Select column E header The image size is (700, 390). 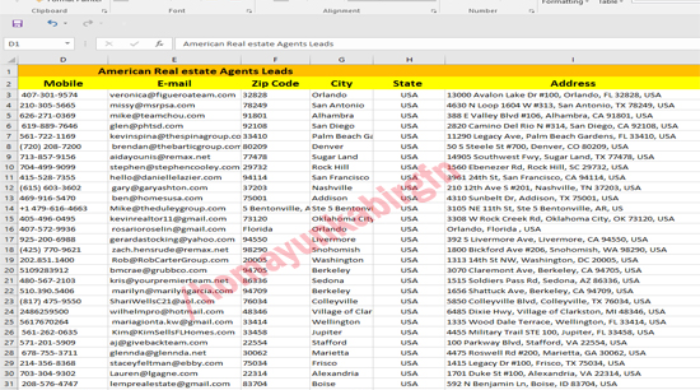[174, 60]
